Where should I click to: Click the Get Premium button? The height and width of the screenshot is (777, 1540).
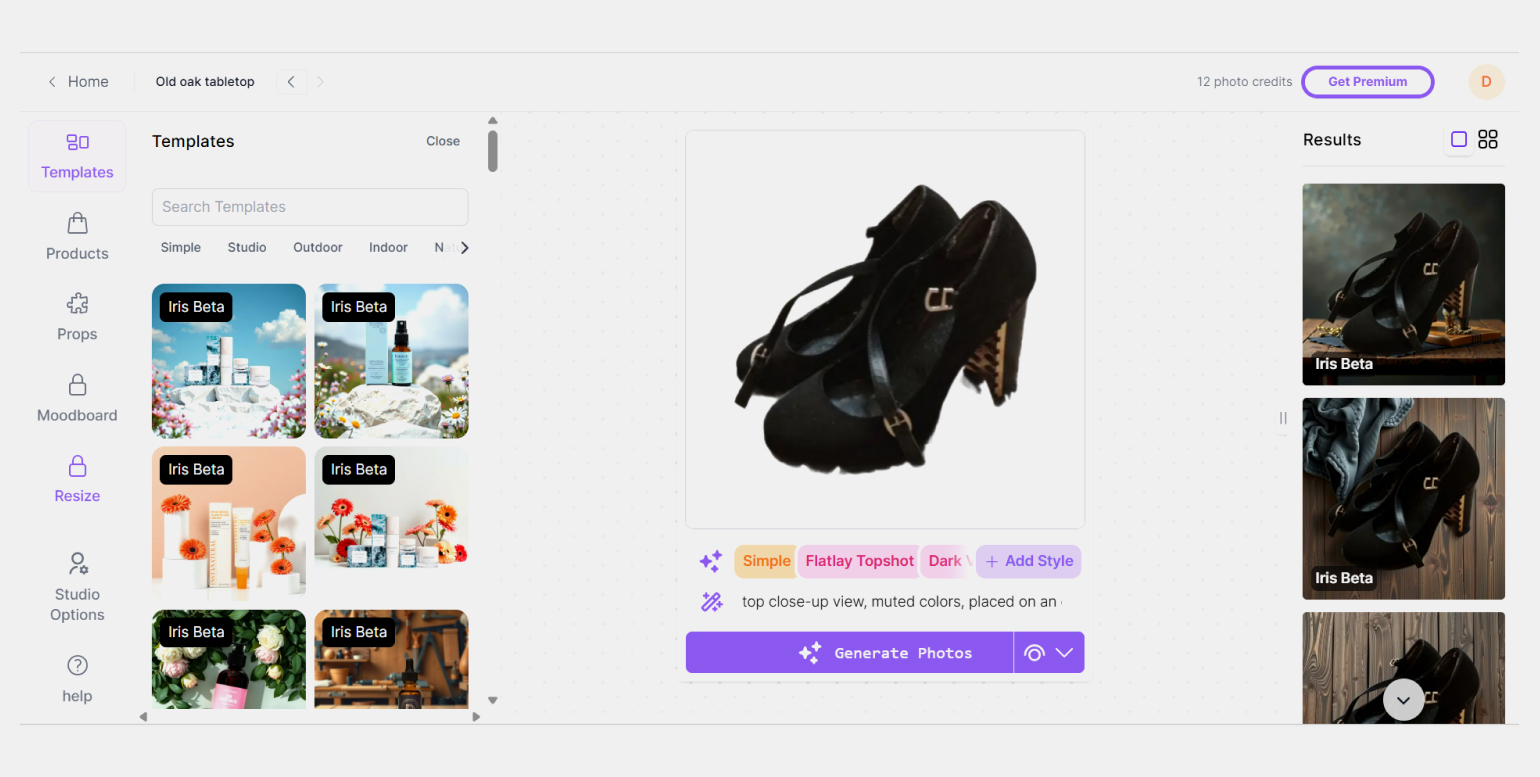(x=1368, y=82)
